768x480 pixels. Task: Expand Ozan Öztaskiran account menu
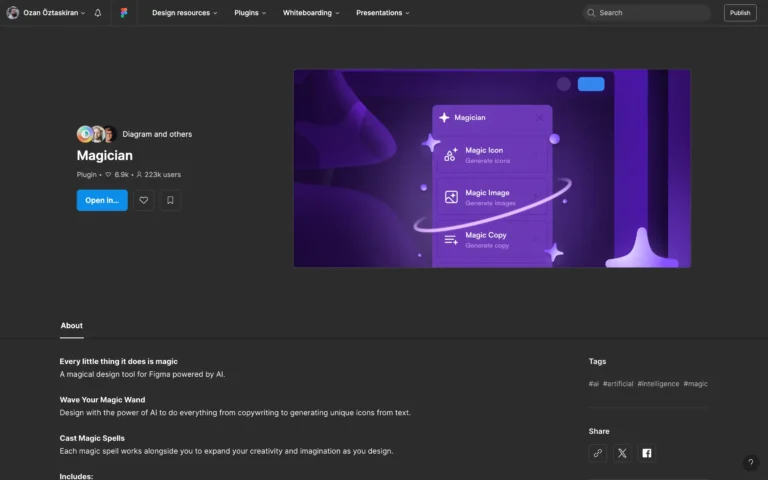pos(54,13)
